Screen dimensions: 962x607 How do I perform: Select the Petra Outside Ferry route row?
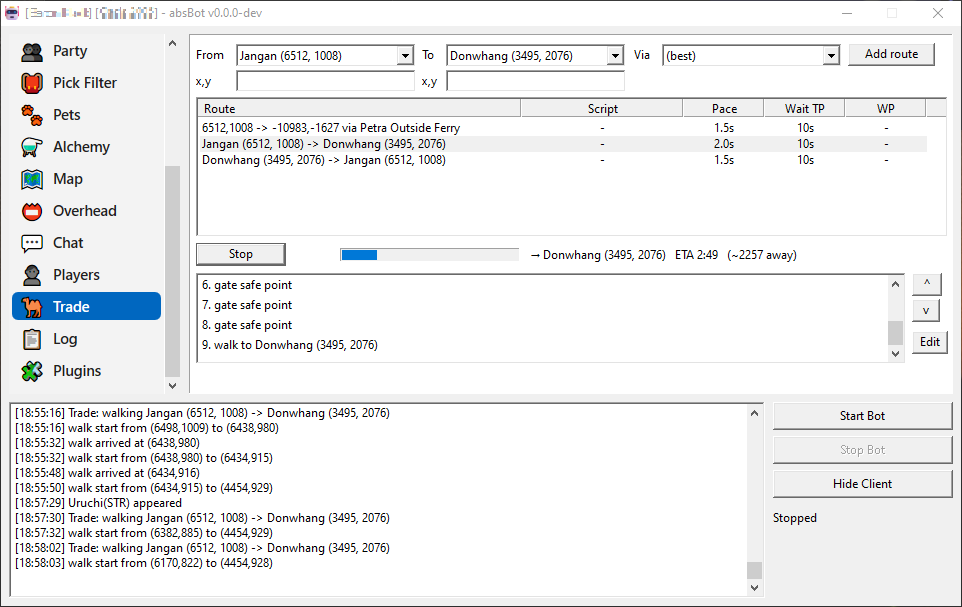click(562, 128)
